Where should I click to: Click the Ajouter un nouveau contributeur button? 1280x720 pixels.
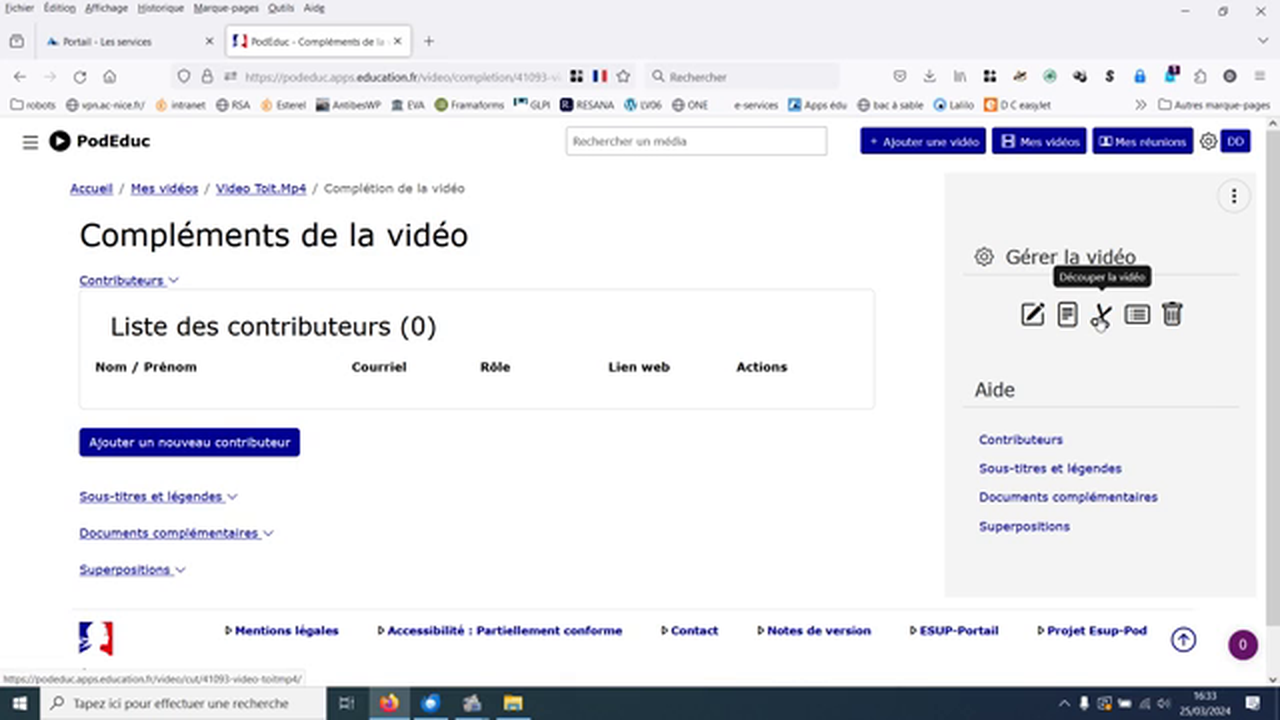(x=189, y=442)
